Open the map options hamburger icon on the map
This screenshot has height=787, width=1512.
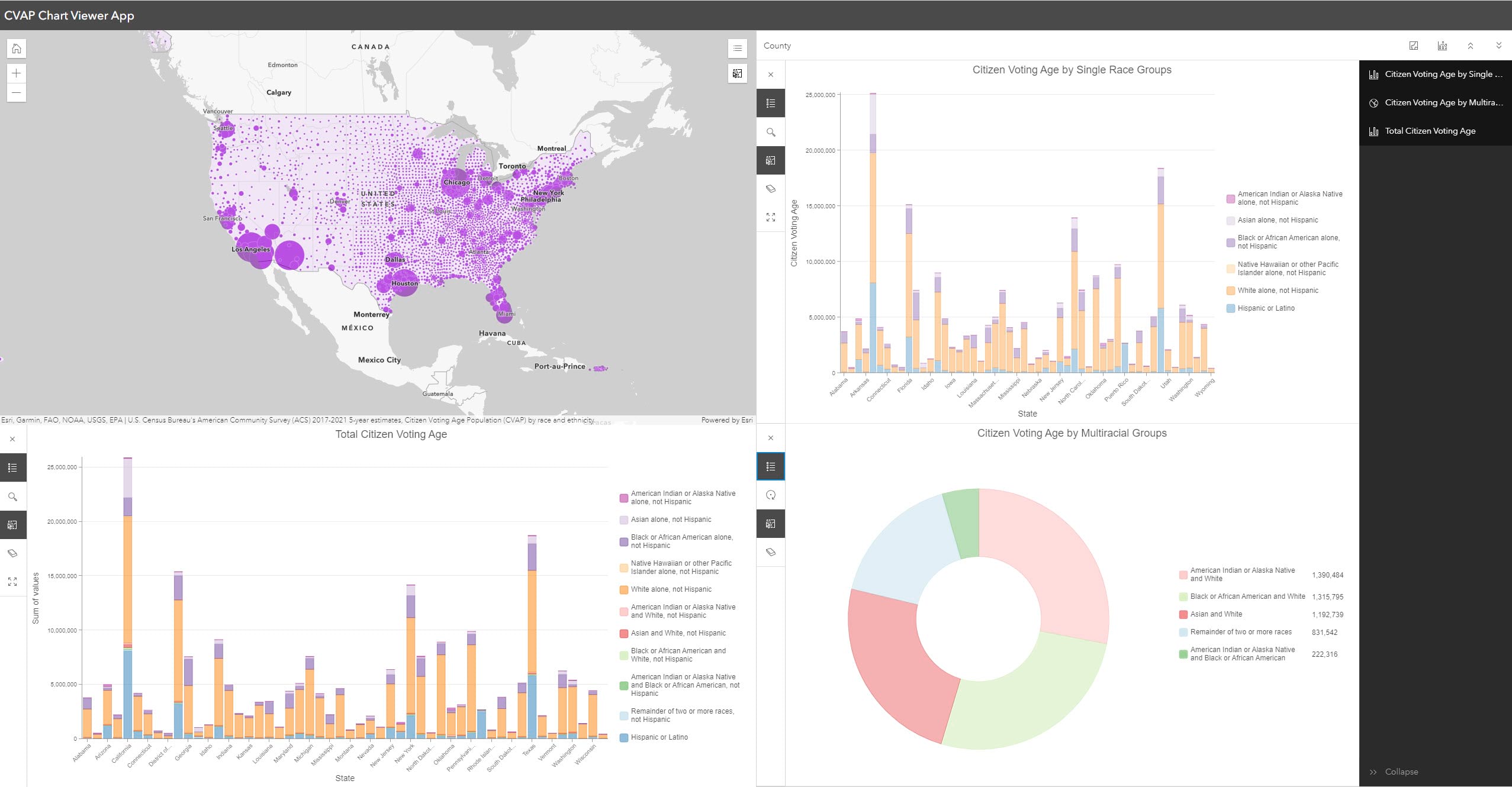[737, 49]
